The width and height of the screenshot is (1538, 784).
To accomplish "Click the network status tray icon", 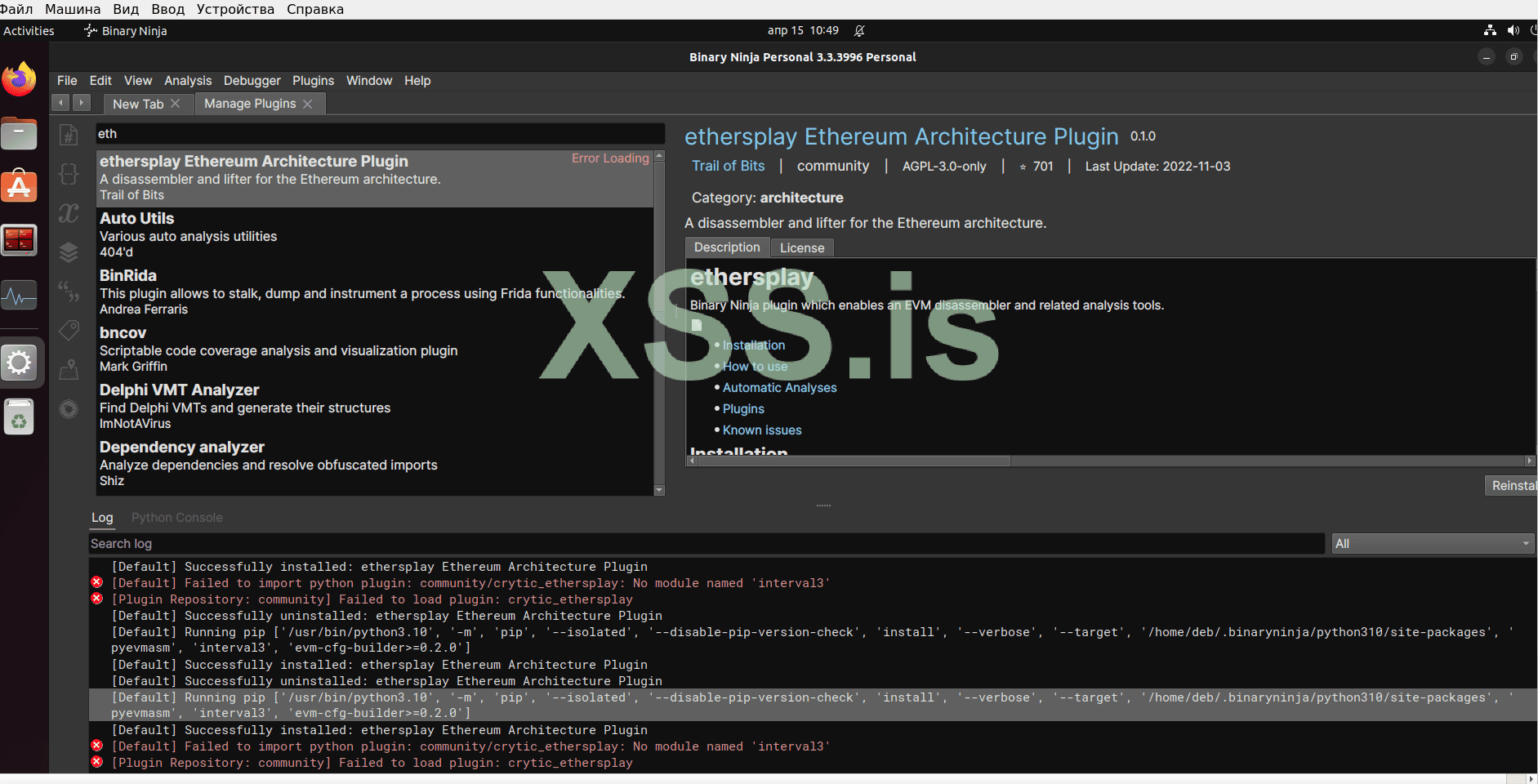I will click(1491, 30).
